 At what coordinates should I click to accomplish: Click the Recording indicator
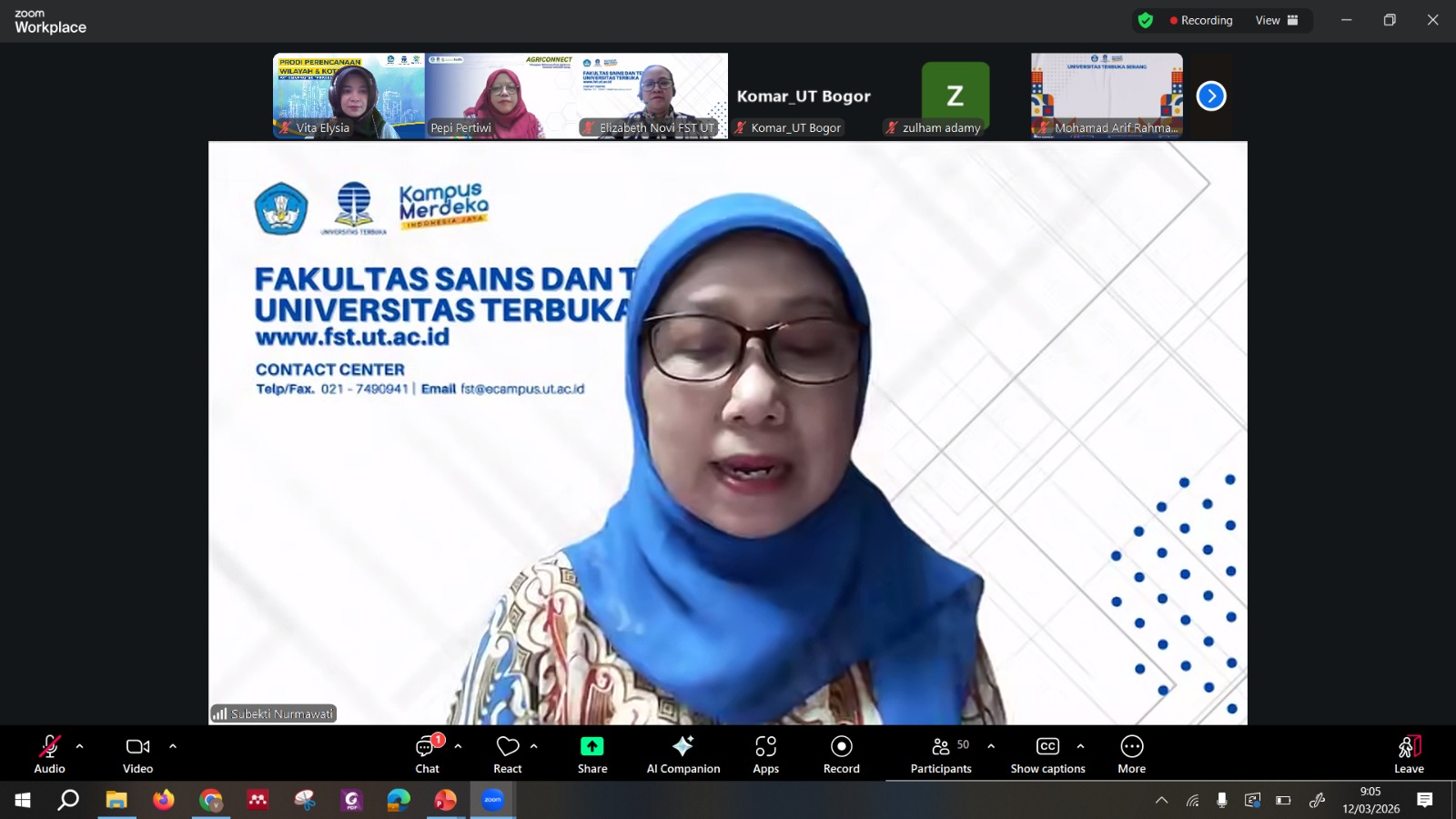(1201, 20)
